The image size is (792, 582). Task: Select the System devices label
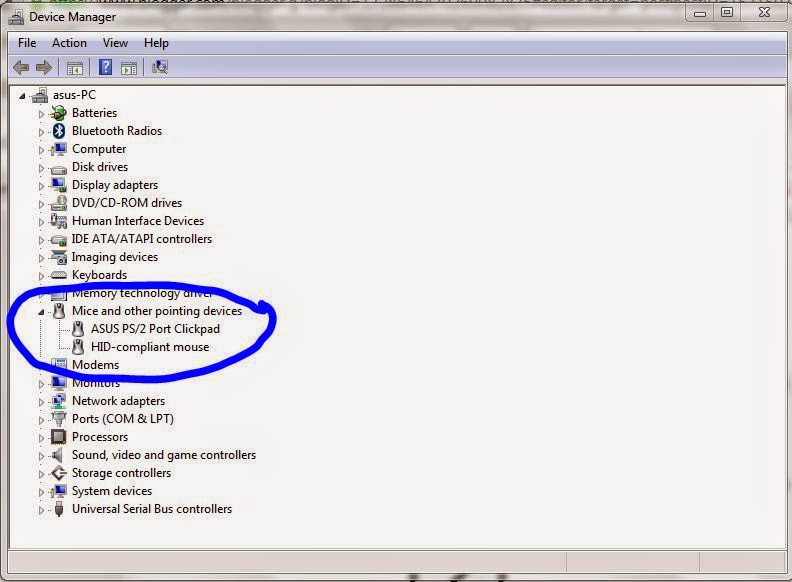coord(112,491)
